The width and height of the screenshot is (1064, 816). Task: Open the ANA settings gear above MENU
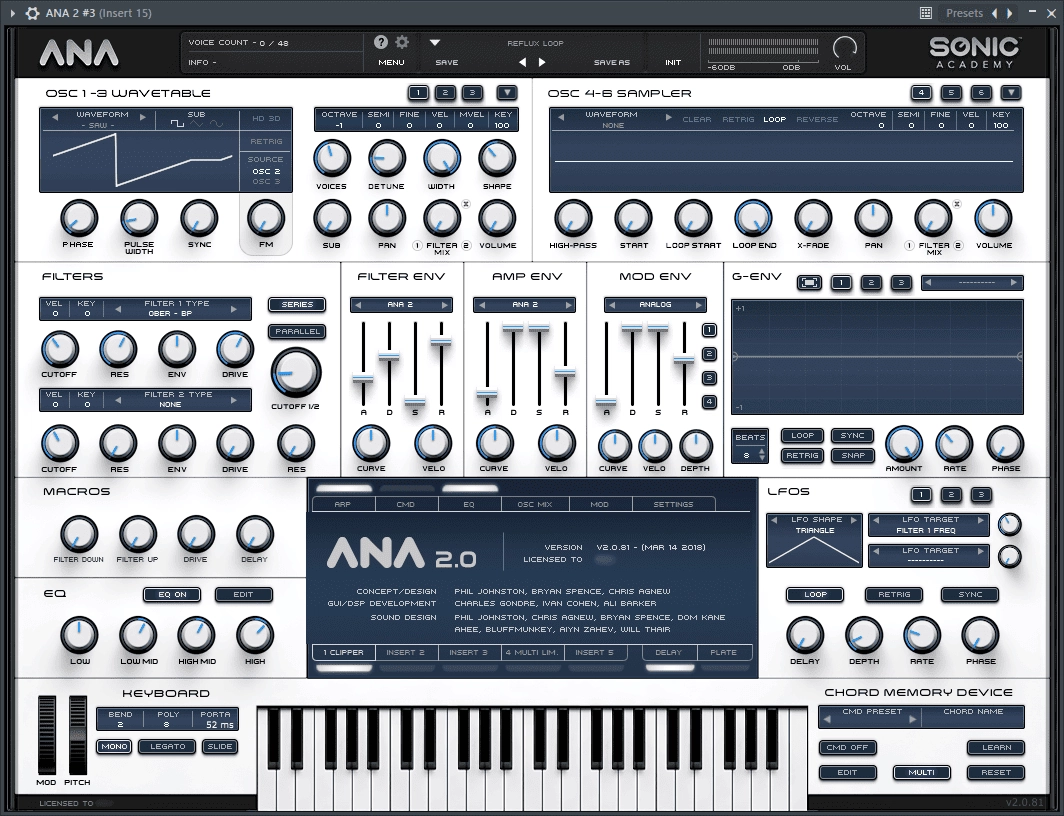coord(402,42)
